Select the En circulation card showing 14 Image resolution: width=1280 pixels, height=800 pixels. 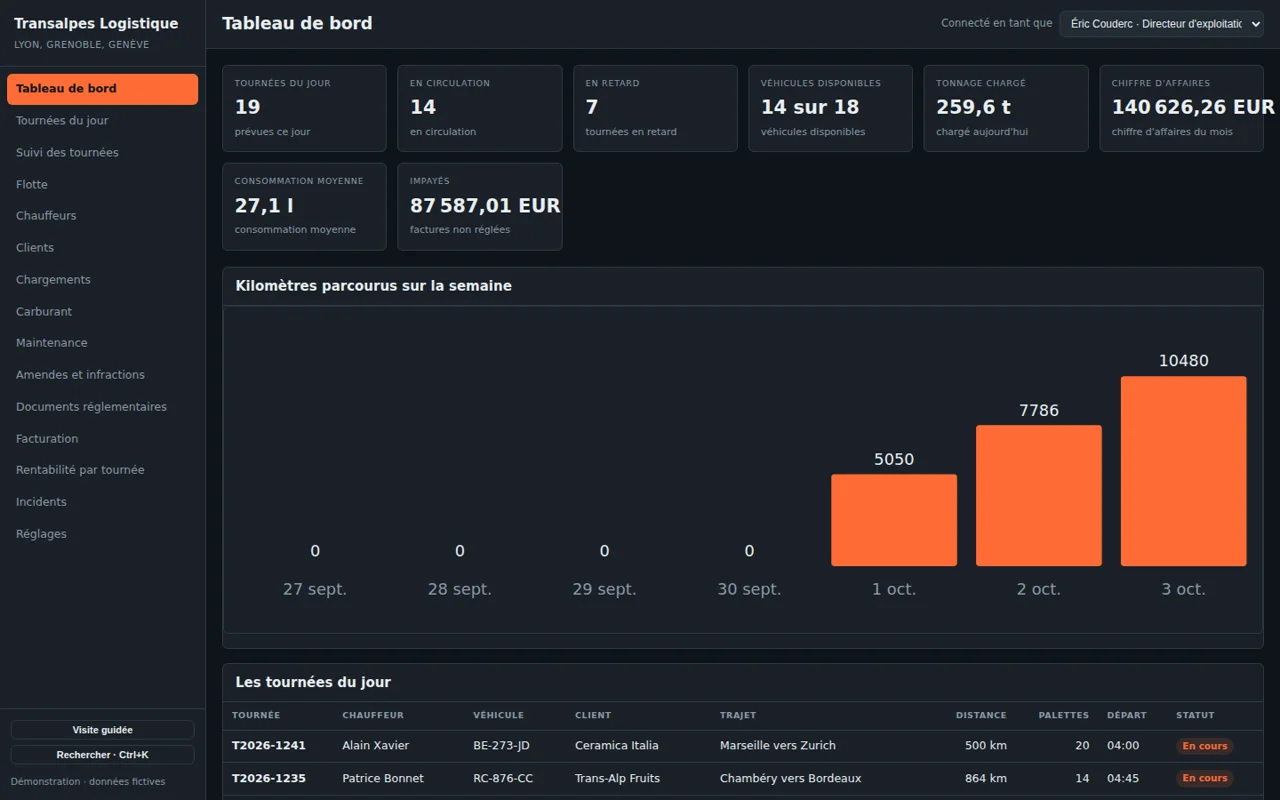tap(480, 109)
